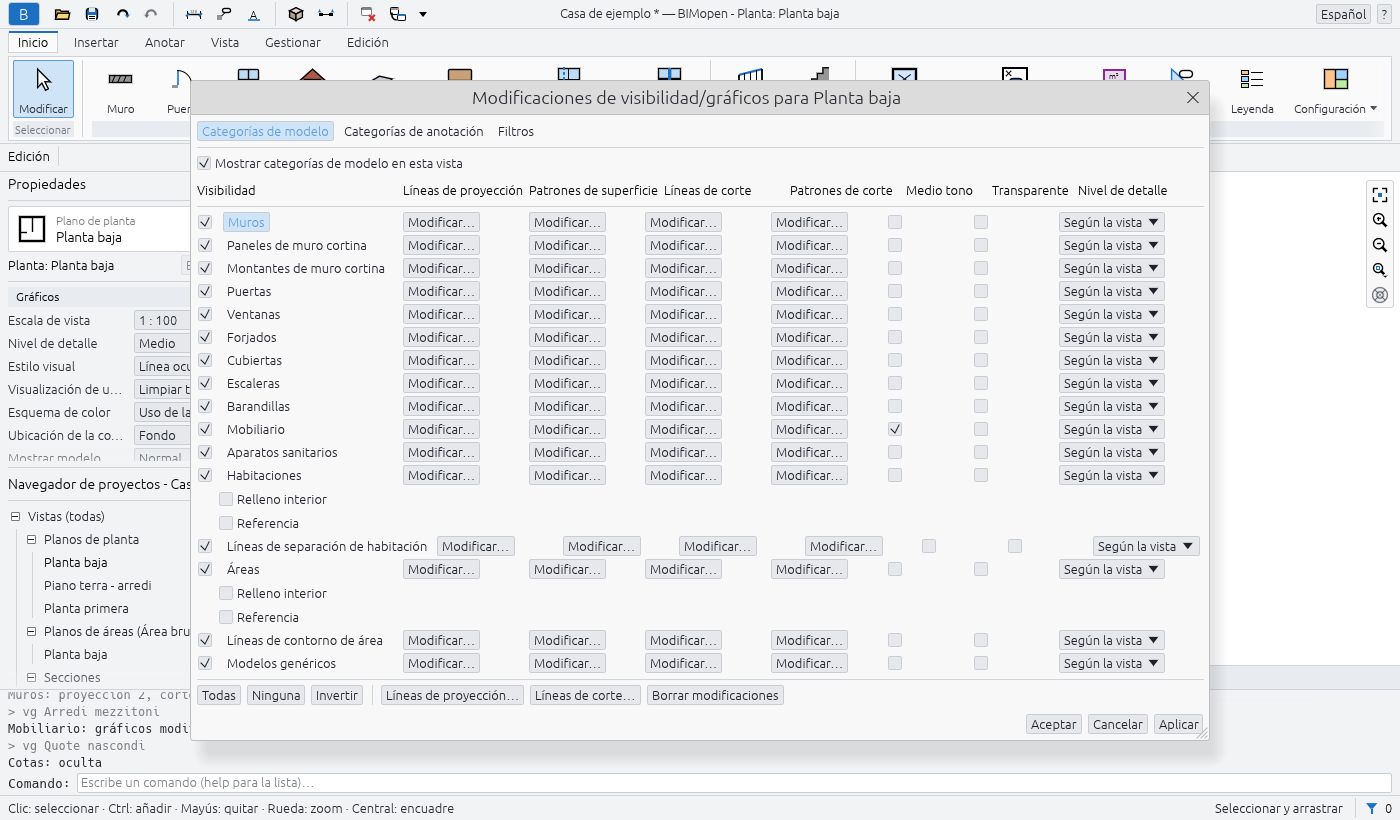Screen dimensions: 1400x820
Task: Click the Aceptar button
Action: 1054,724
